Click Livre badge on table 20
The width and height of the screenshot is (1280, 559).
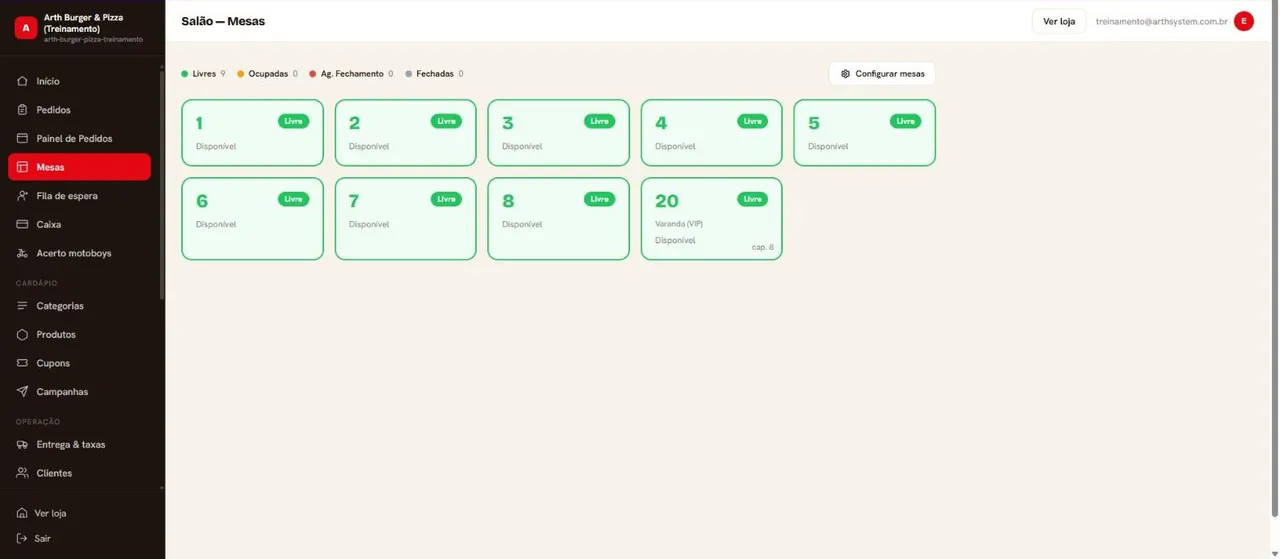pyautogui.click(x=752, y=199)
